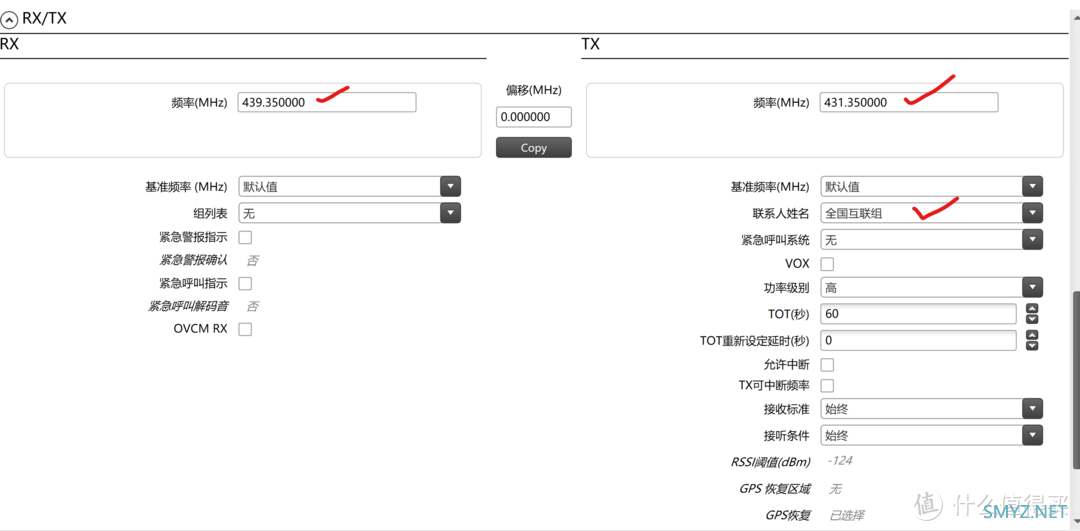Click the TOT重新设定延时 field showing 0

(x=919, y=340)
